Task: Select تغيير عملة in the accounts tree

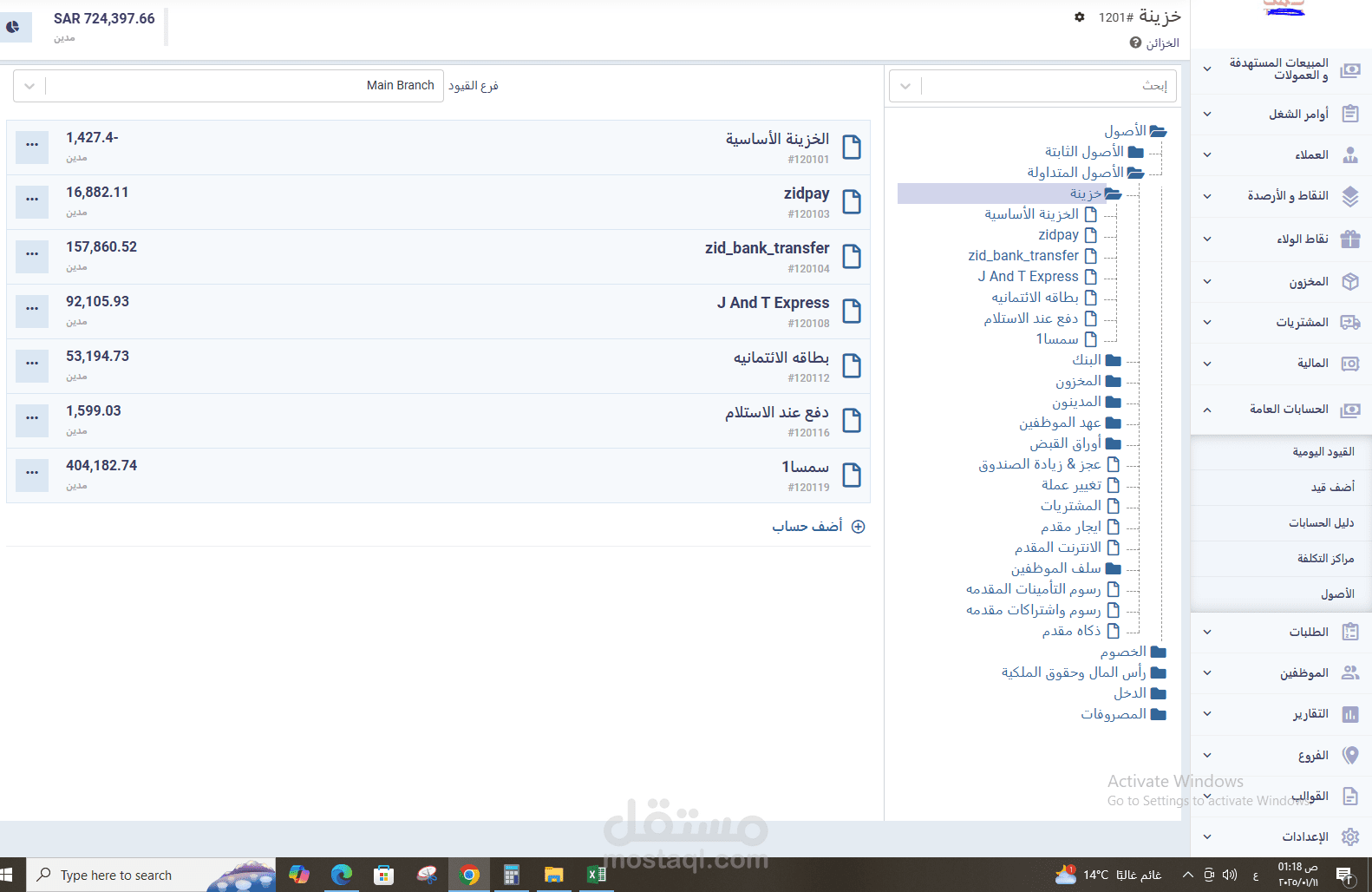Action: point(1071,485)
